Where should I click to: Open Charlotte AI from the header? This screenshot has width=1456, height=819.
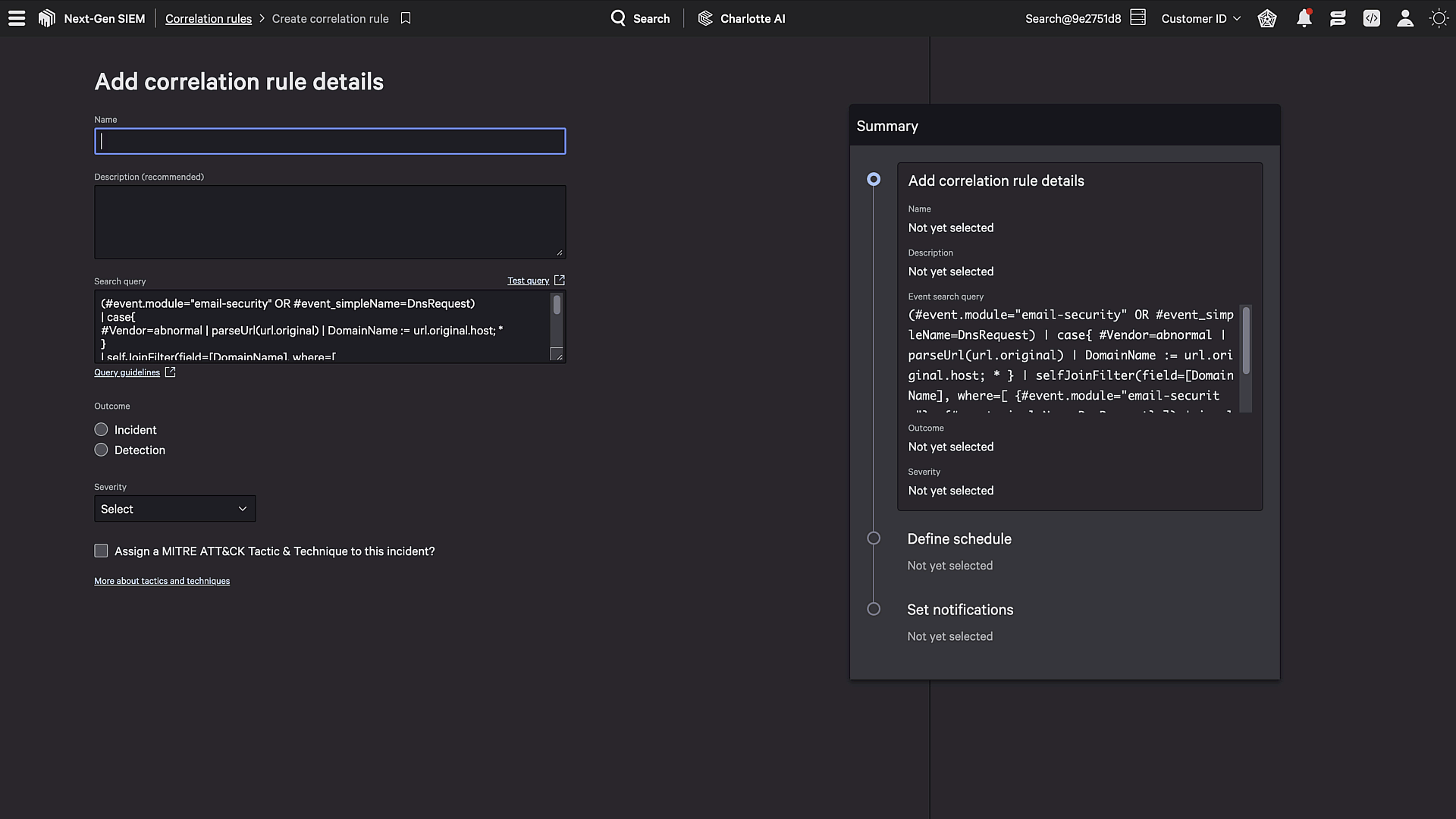pos(741,18)
